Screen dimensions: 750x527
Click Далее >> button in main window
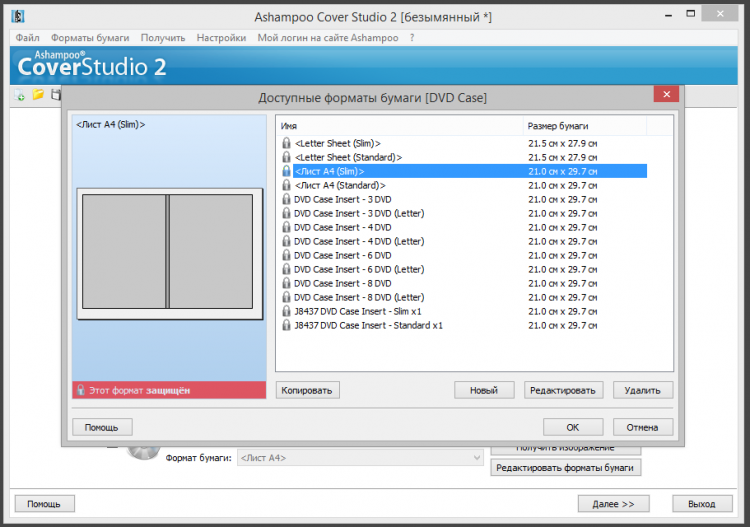pos(613,504)
